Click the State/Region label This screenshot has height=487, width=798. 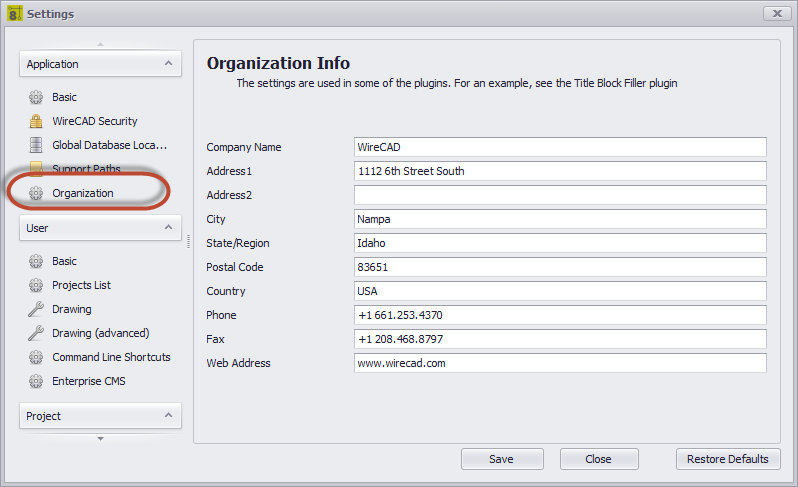tap(238, 243)
